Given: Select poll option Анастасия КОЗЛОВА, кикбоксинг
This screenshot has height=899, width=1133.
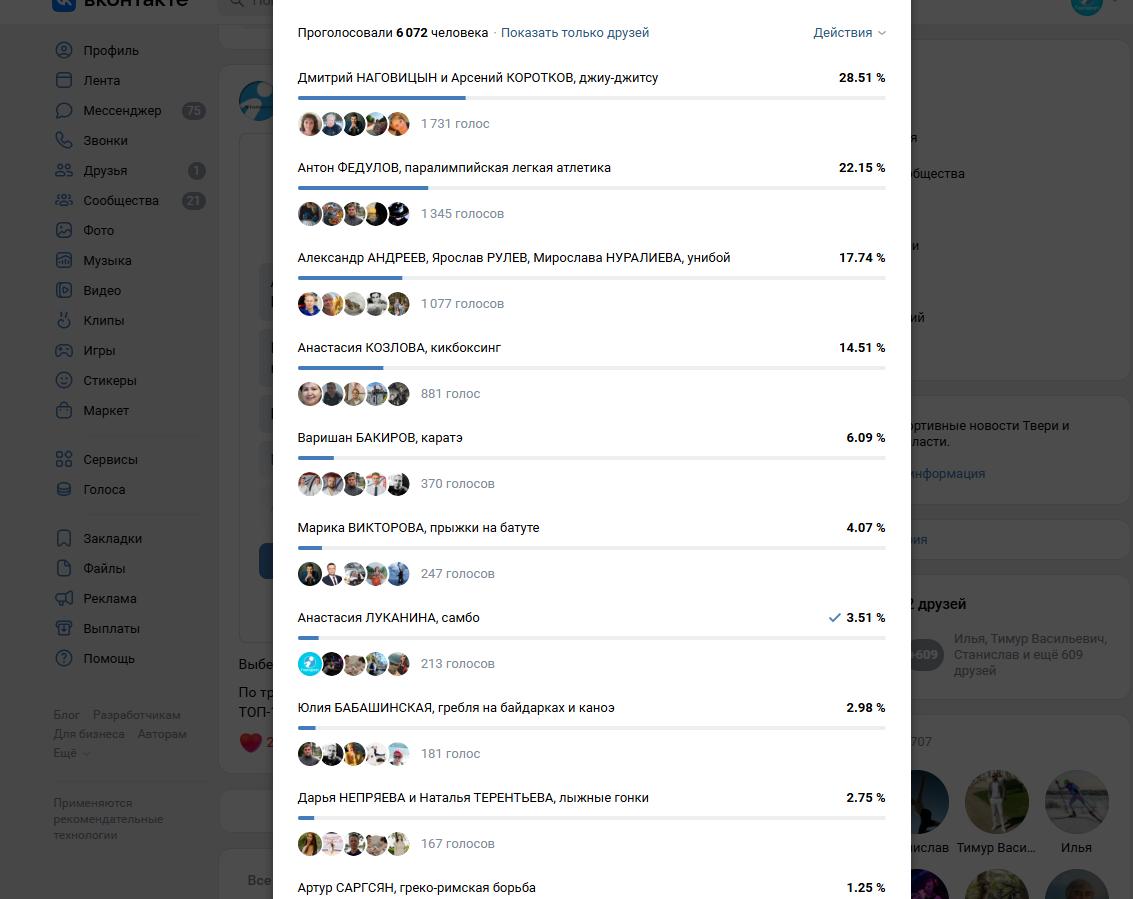Looking at the screenshot, I should (591, 348).
